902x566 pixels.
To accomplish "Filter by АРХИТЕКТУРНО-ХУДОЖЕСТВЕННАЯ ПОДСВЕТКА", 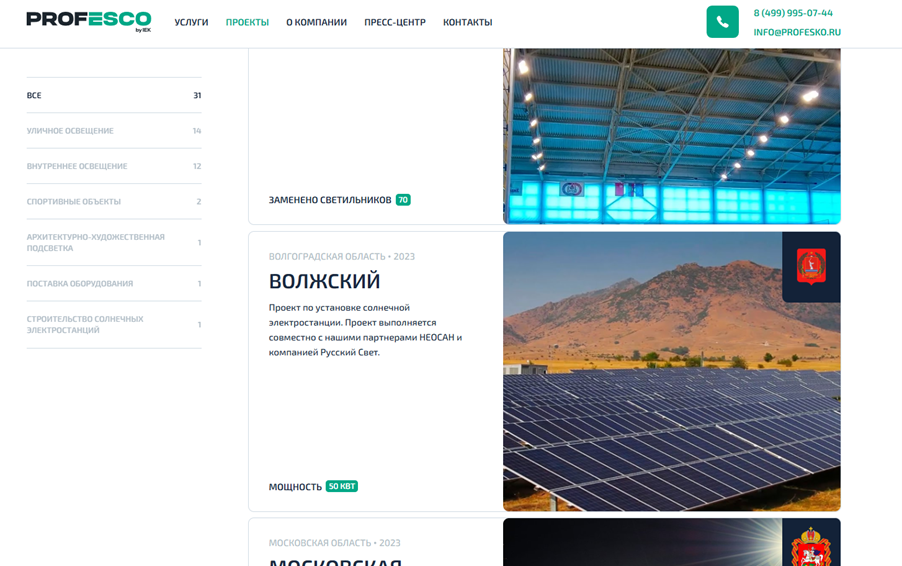I will click(114, 243).
